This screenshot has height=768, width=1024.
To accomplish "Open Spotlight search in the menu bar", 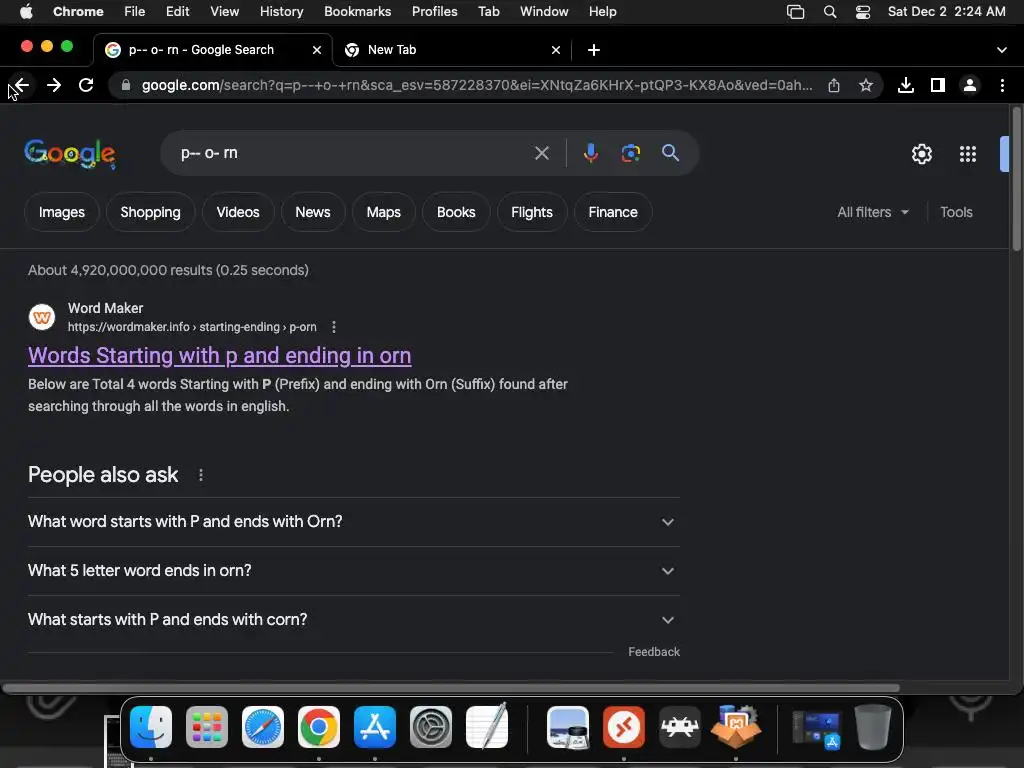I will click(x=830, y=12).
